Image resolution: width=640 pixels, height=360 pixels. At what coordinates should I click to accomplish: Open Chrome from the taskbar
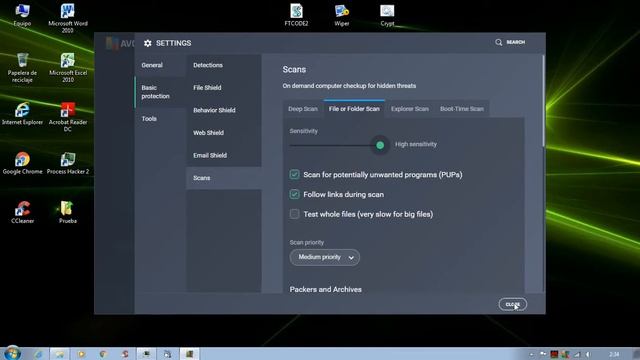click(103, 354)
